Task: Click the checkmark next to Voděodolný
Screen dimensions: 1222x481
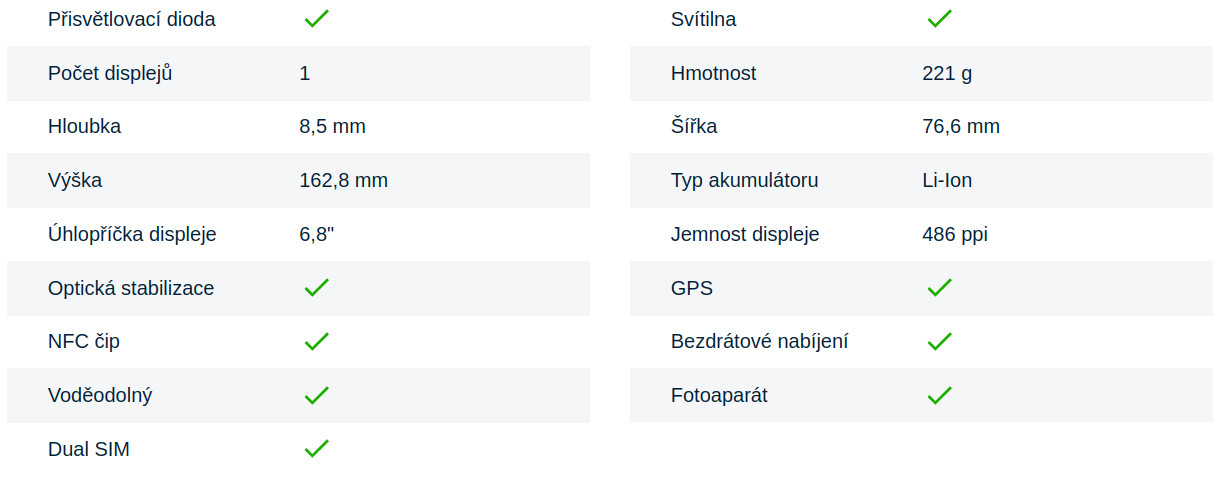Action: tap(316, 396)
